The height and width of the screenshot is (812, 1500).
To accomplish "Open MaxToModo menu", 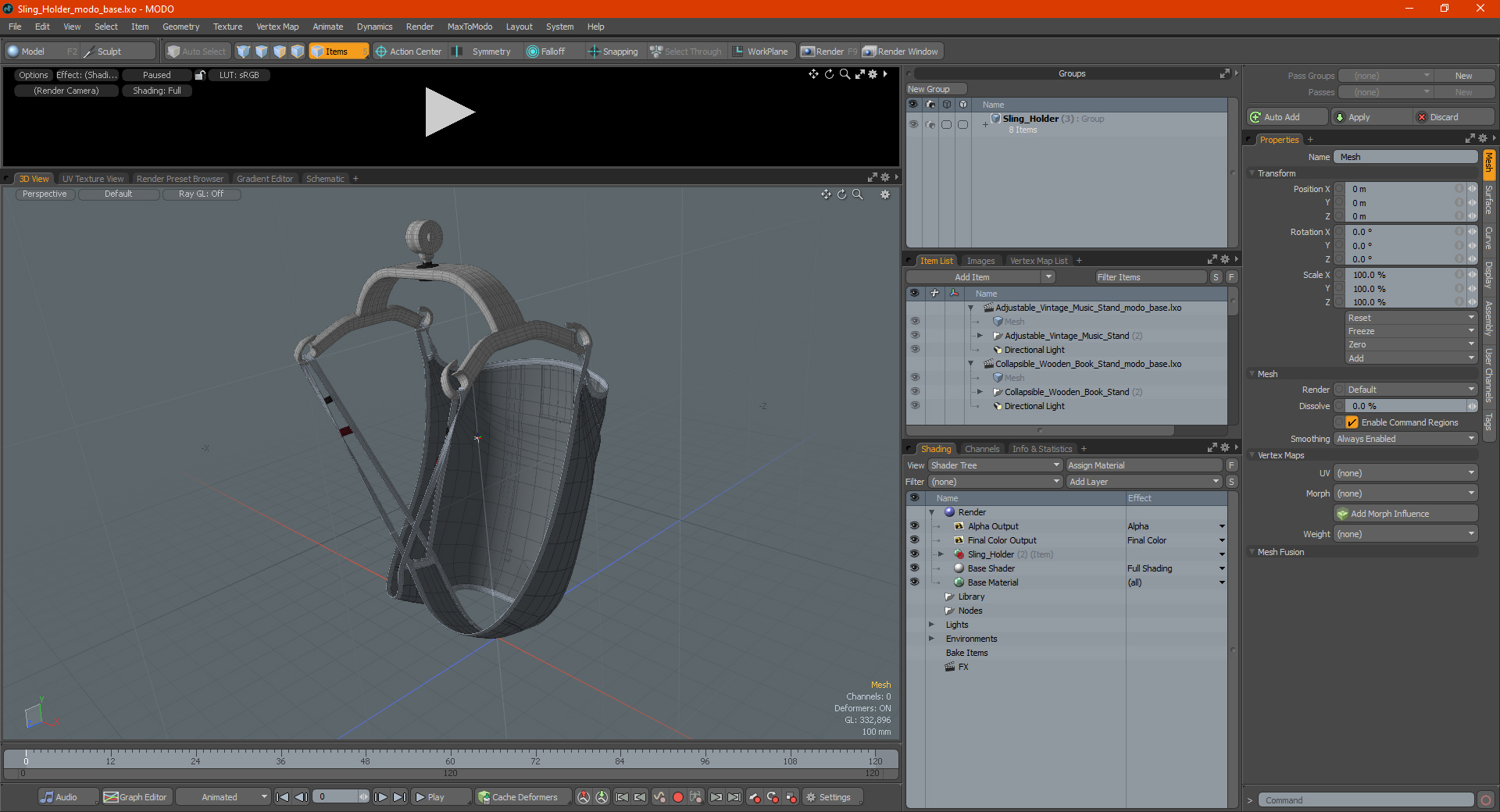I will tap(470, 27).
